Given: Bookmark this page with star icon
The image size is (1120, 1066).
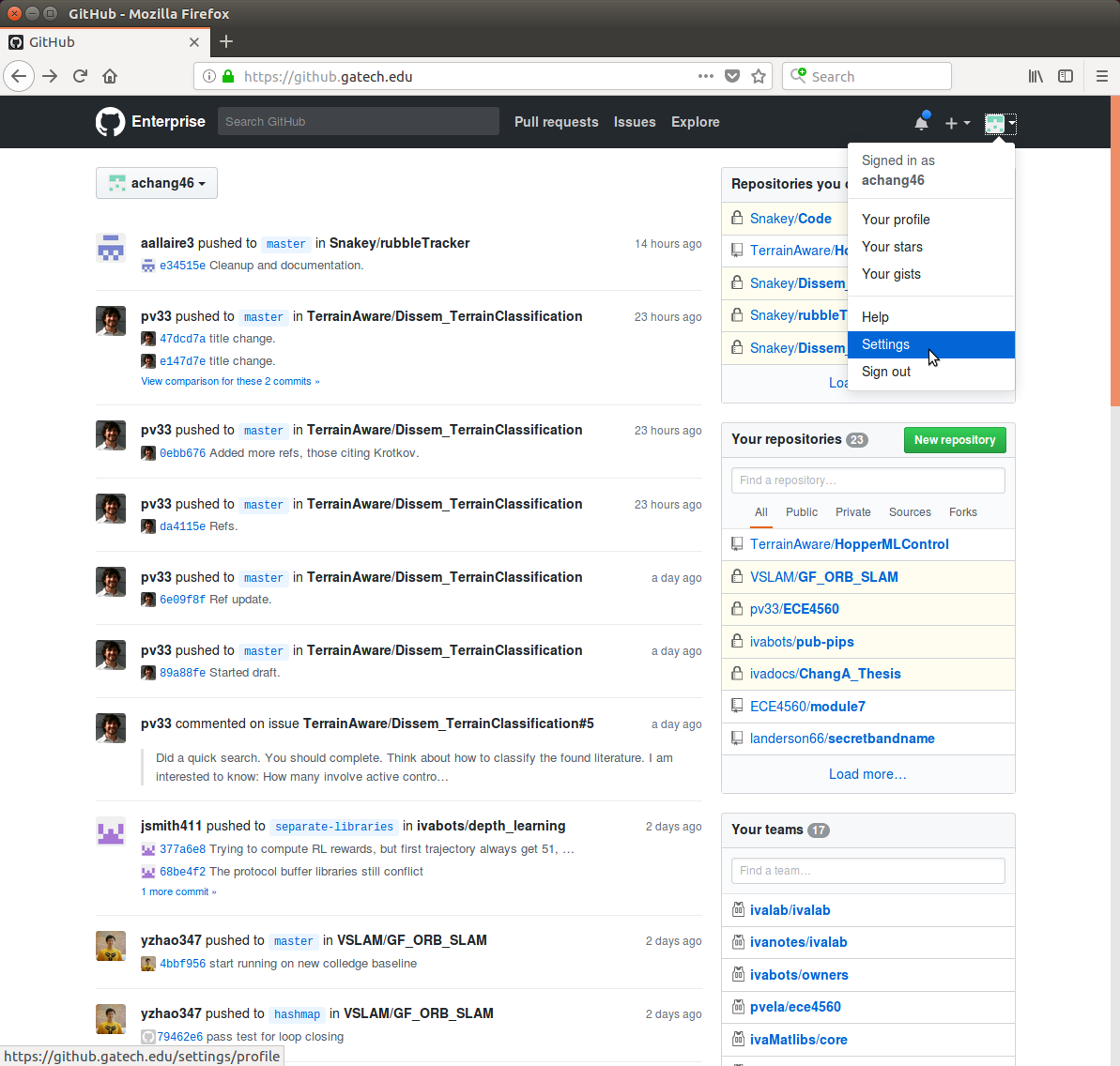Looking at the screenshot, I should coord(759,76).
